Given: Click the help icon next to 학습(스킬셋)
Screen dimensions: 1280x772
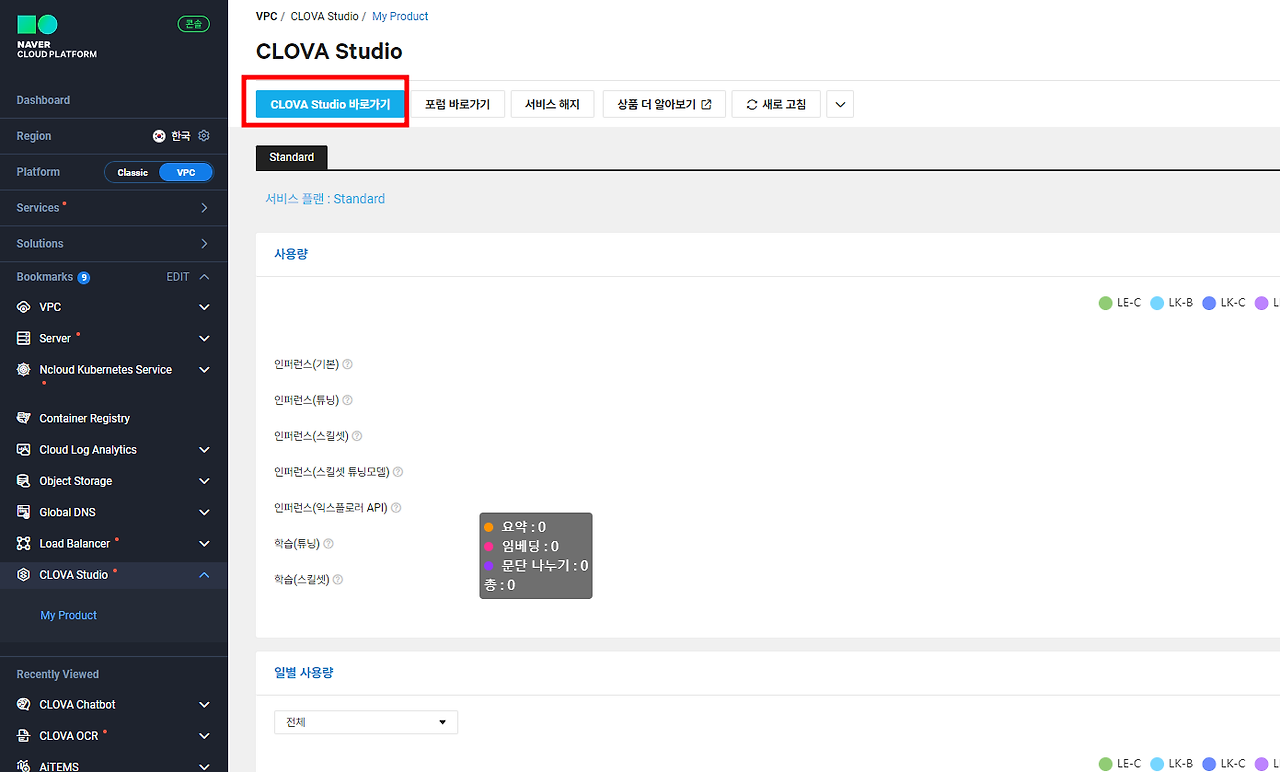Looking at the screenshot, I should 338,580.
